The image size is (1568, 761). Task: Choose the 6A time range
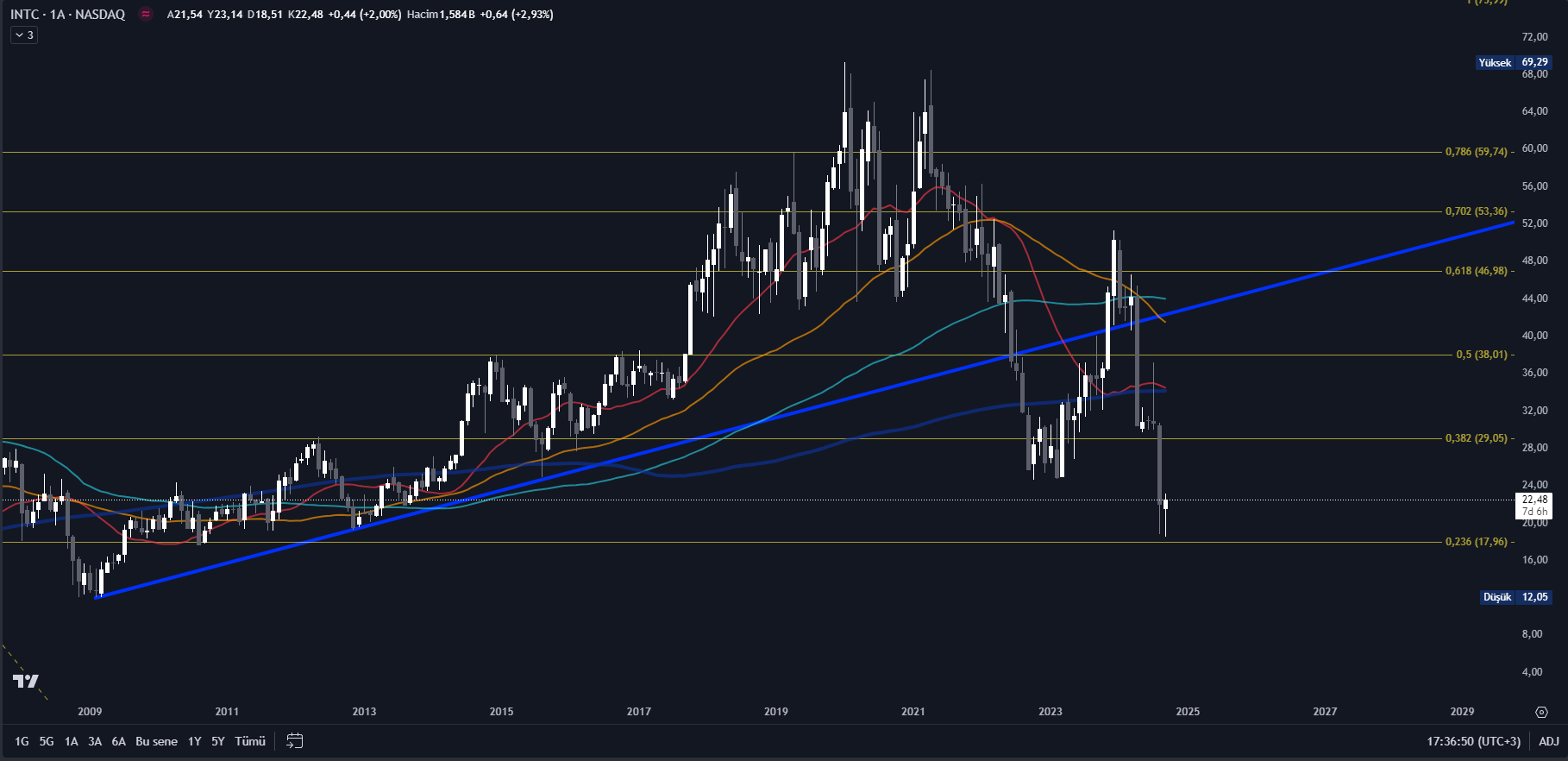[119, 741]
